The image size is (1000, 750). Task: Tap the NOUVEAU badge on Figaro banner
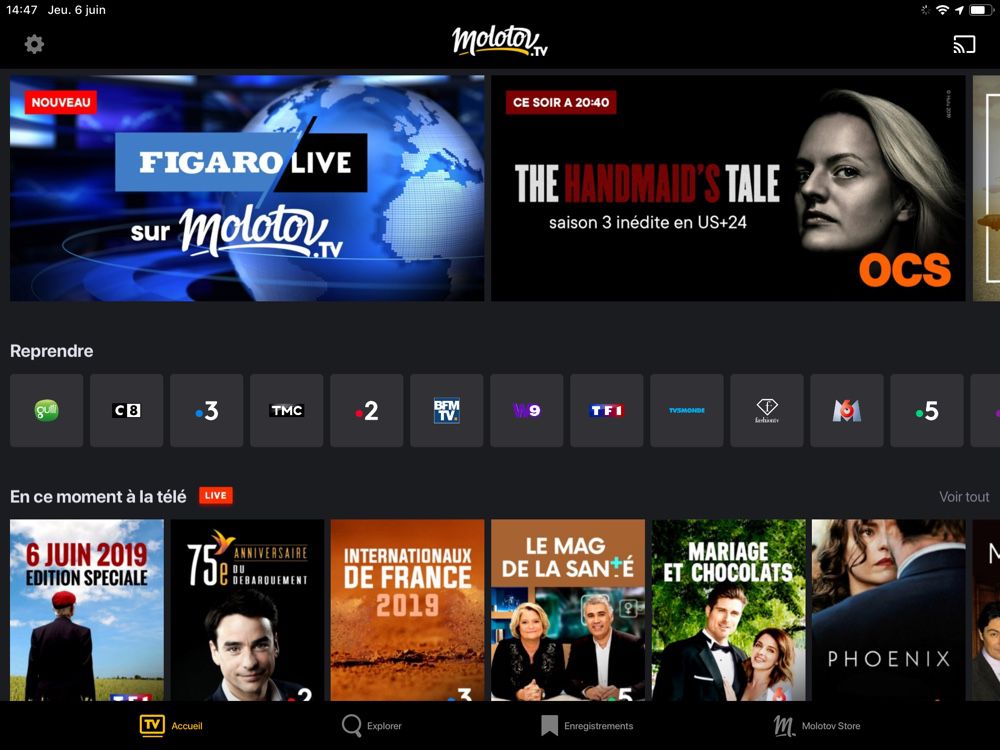(61, 102)
